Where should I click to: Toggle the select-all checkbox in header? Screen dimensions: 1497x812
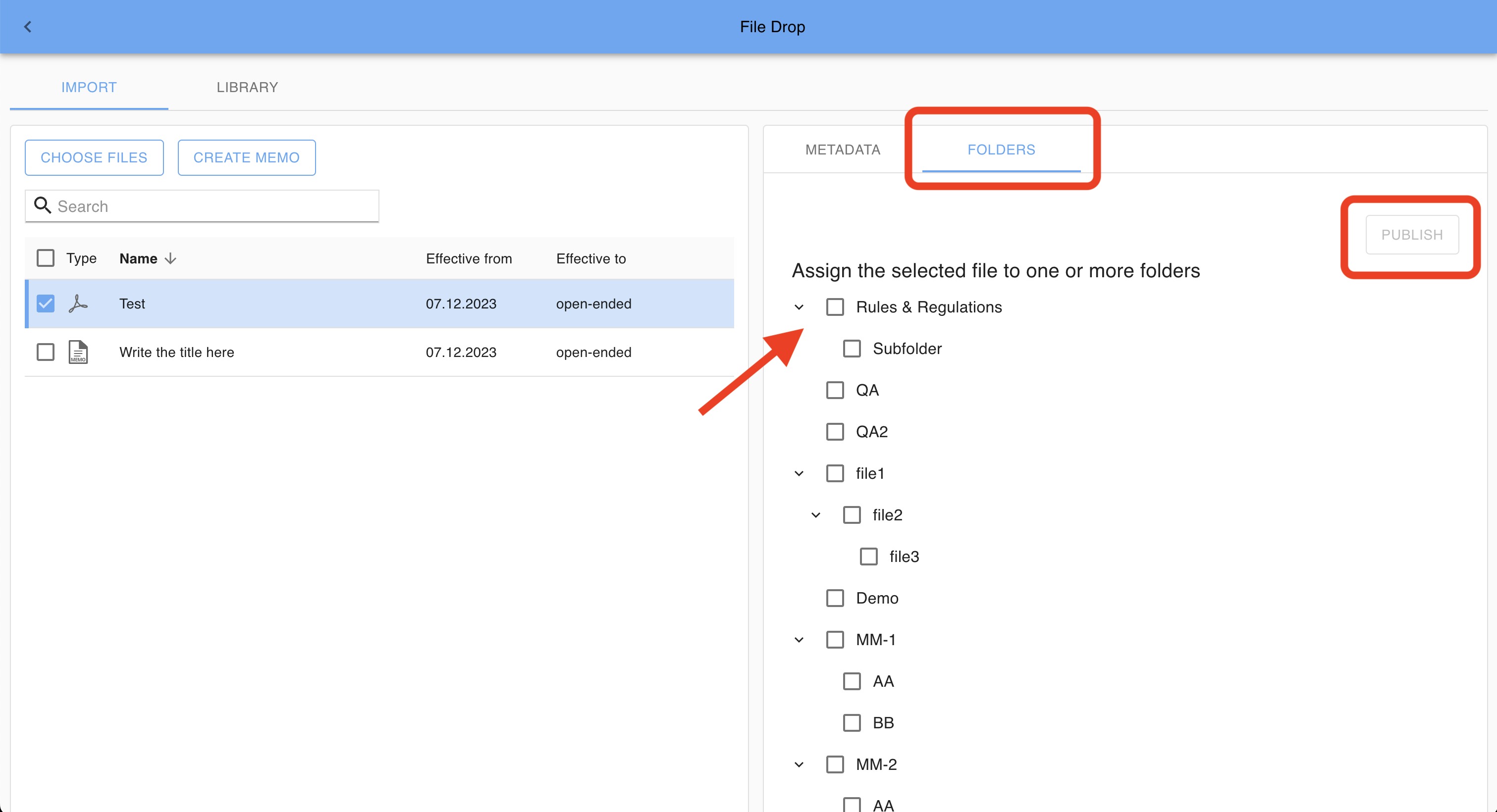point(46,258)
